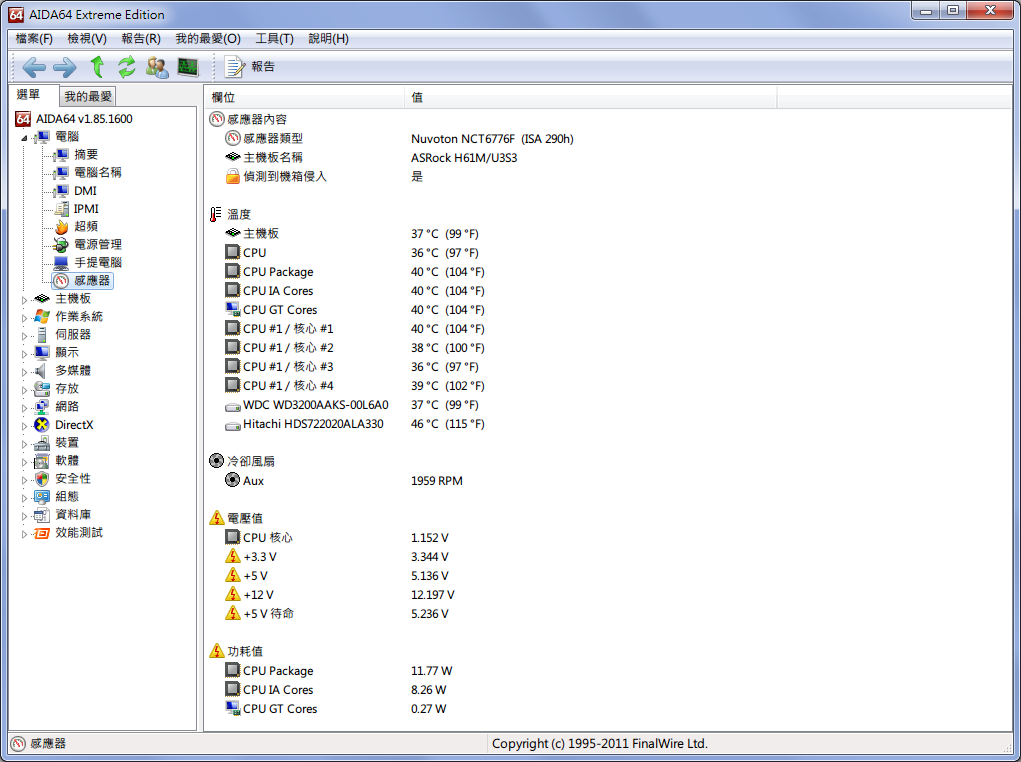Select the CPU 核心 voltage row
This screenshot has height=762, width=1021.
336,537
